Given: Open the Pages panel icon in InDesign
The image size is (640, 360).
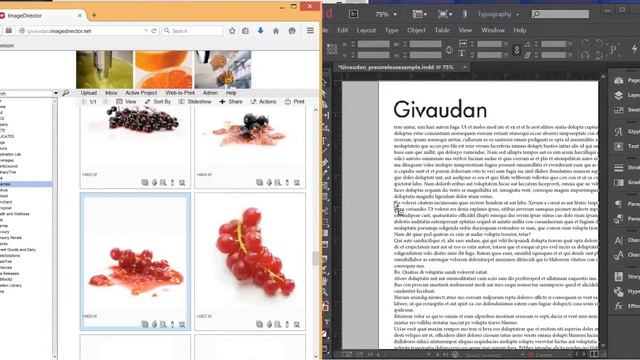Looking at the screenshot, I should [x=619, y=80].
